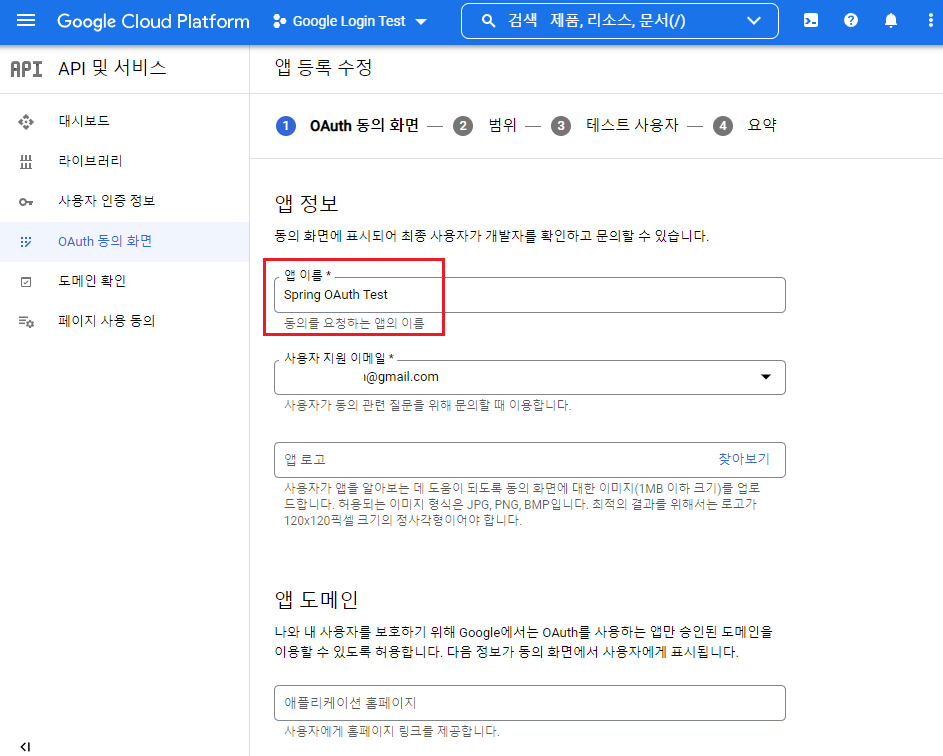This screenshot has height=756, width=943.
Task: Click the 앱 등록 수정 page title
Action: pyautogui.click(x=324, y=67)
